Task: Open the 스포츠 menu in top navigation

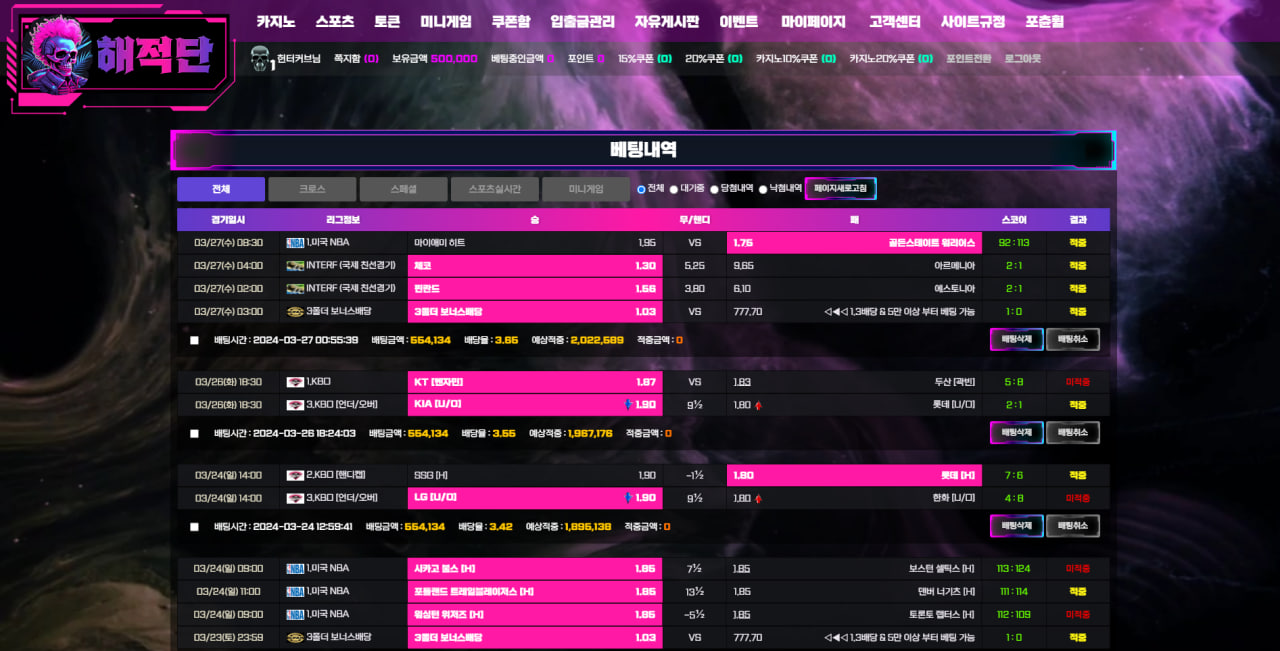Action: click(x=334, y=21)
